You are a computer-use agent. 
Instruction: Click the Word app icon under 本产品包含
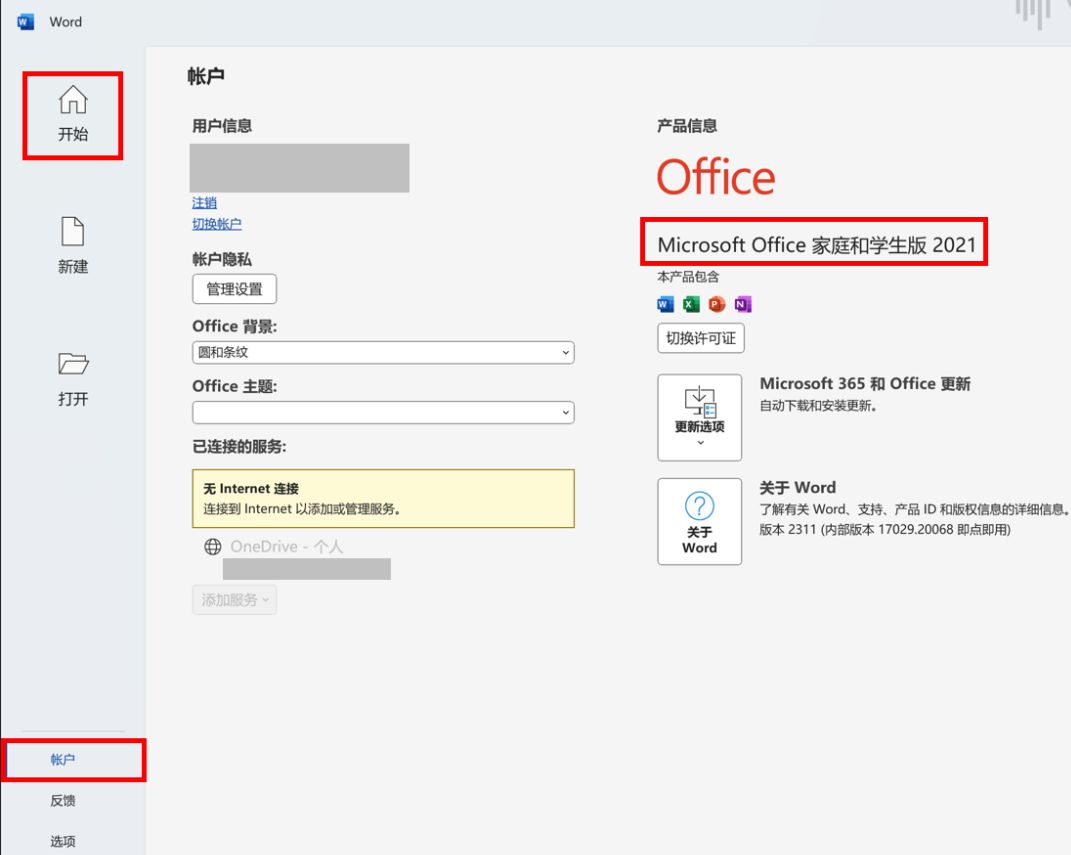(x=665, y=304)
